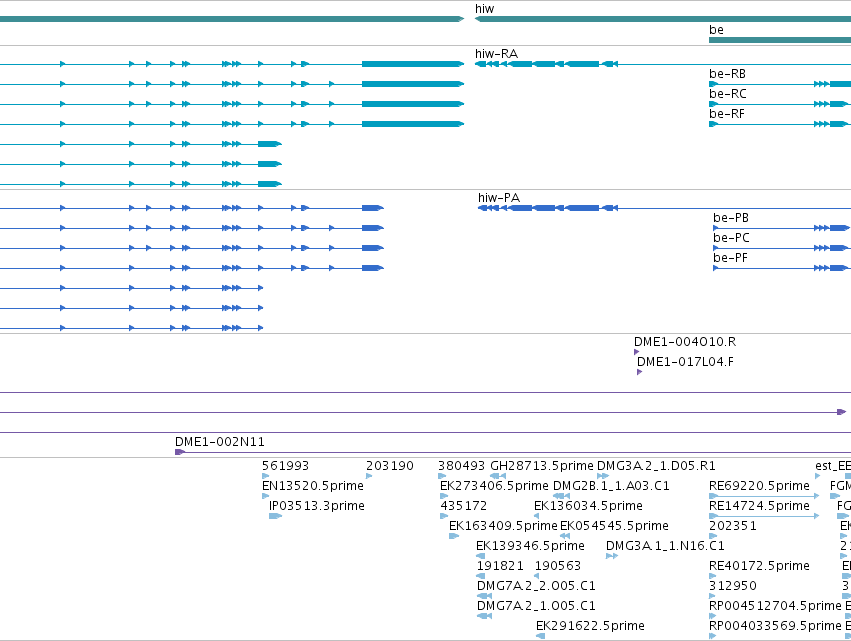Select EST DMG3A.2_1.D05.R1
Screen dimensions: 851x641
[x=656, y=466]
